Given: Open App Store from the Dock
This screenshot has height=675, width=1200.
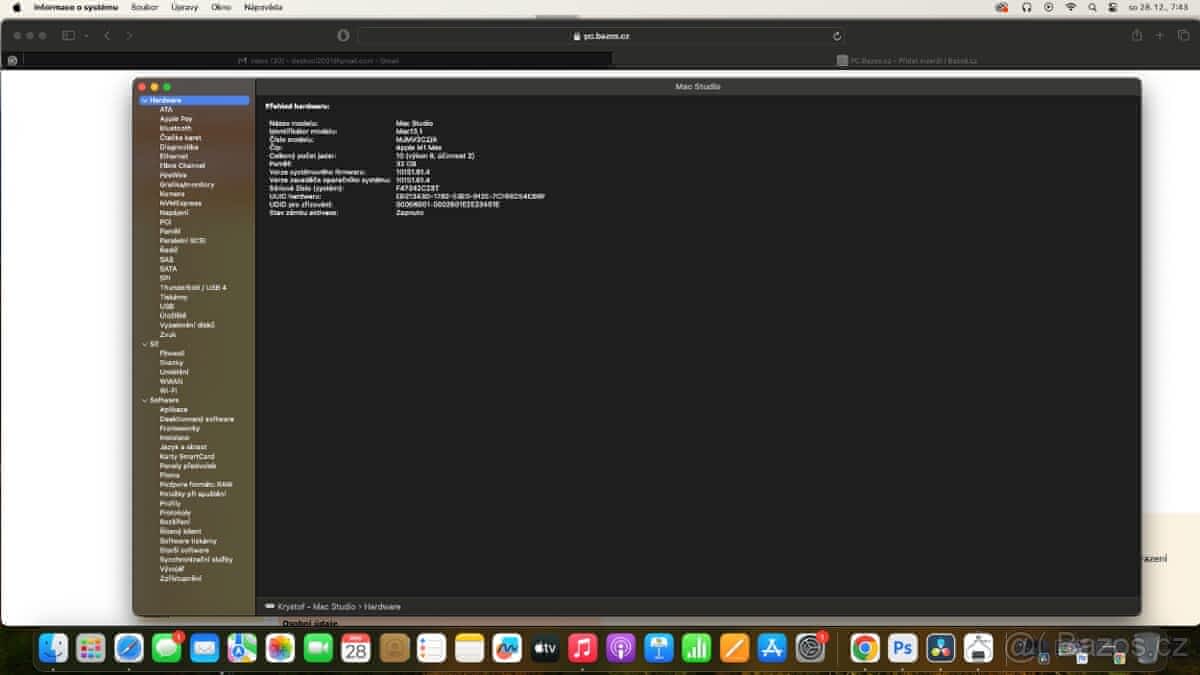Looking at the screenshot, I should (772, 648).
